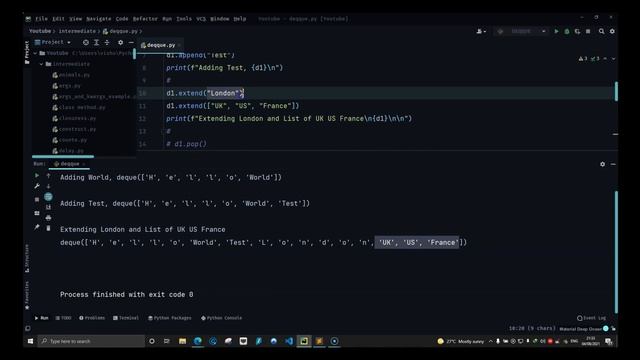640x360 pixels.
Task: Open PyCharm from the Windows taskbar
Action: 304,341
